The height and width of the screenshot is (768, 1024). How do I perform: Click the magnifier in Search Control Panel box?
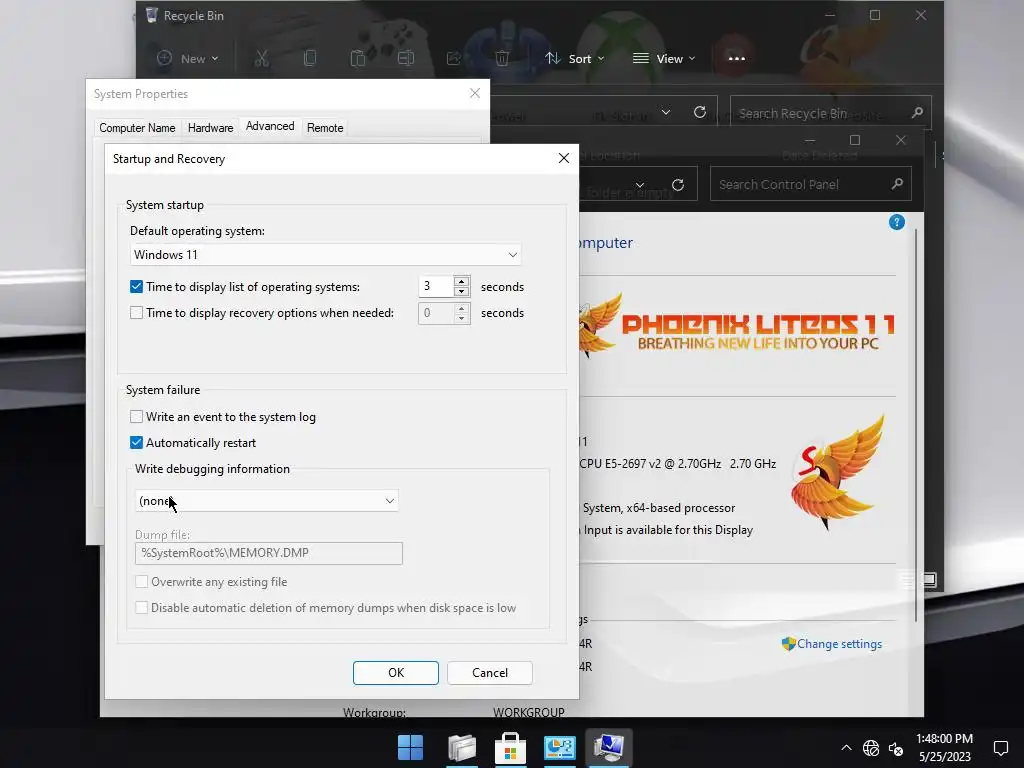[x=897, y=184]
